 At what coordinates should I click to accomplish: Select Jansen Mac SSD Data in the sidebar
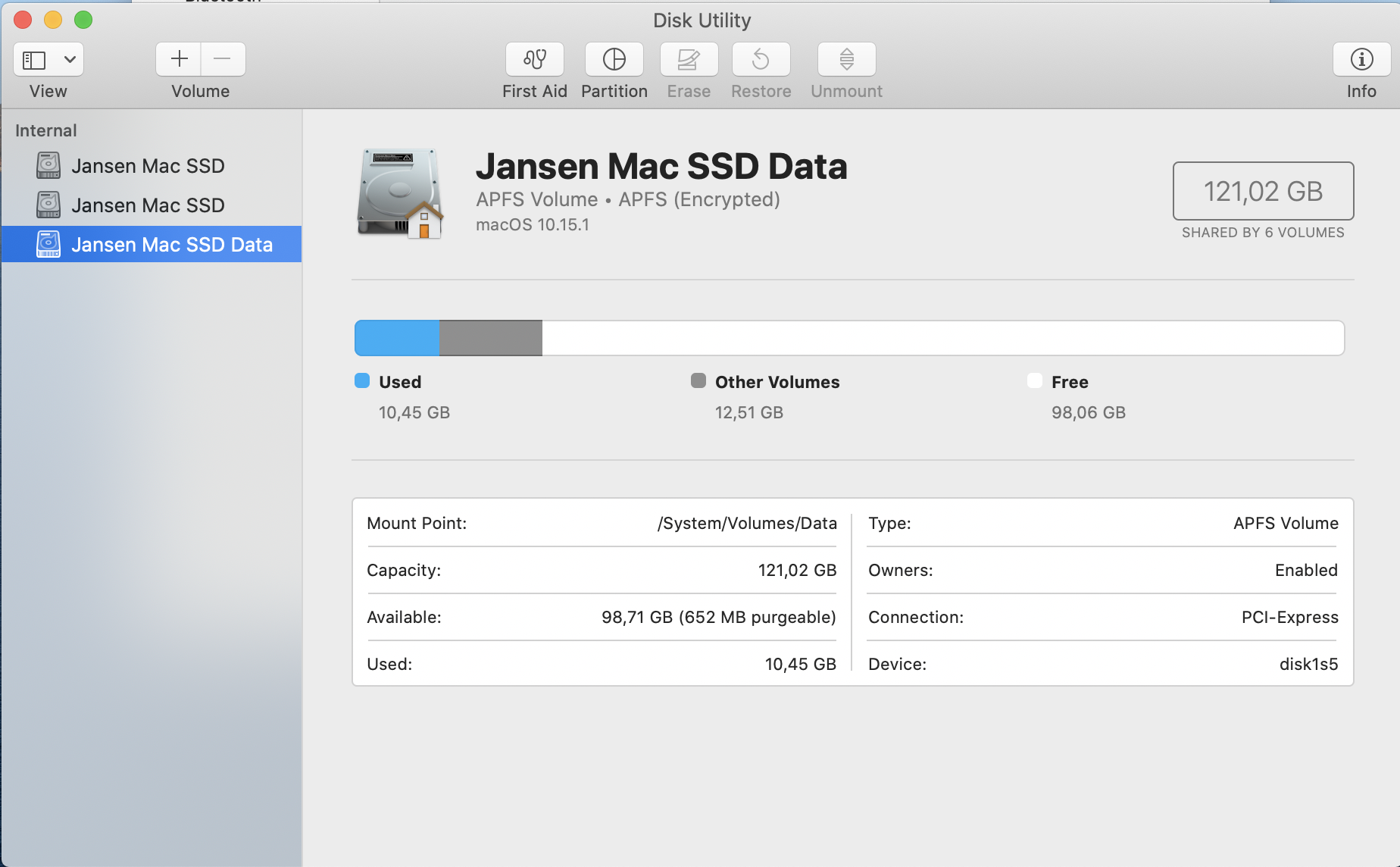[152, 244]
